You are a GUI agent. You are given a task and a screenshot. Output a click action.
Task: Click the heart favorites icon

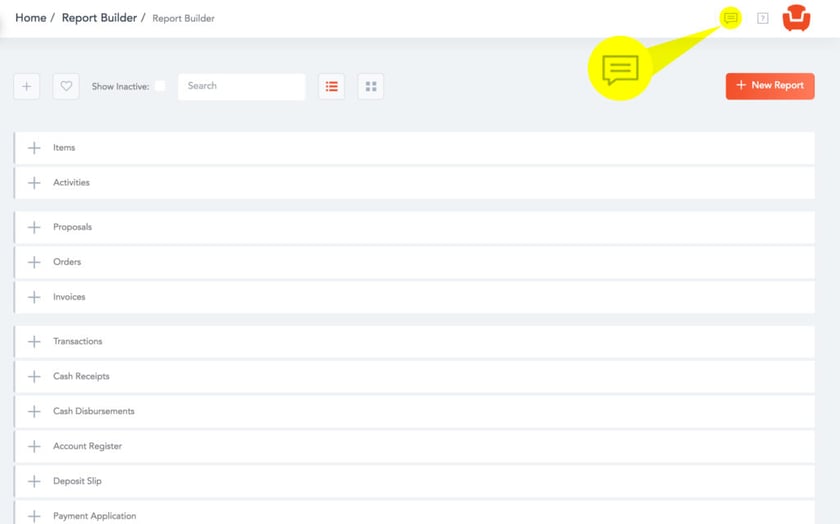coord(66,86)
